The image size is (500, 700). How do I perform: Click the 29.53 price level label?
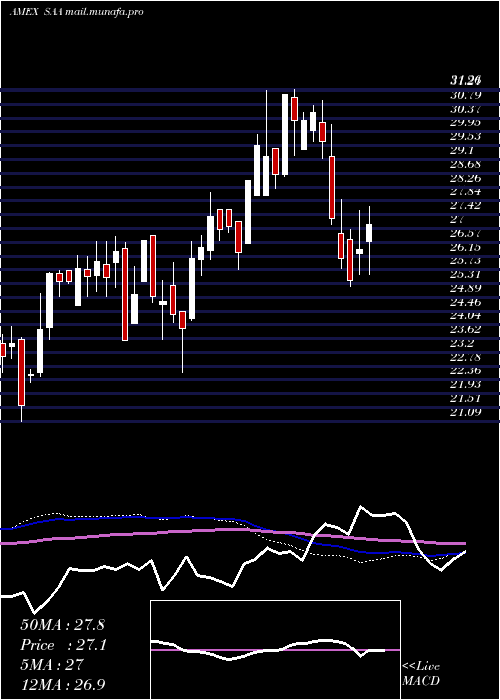465,137
